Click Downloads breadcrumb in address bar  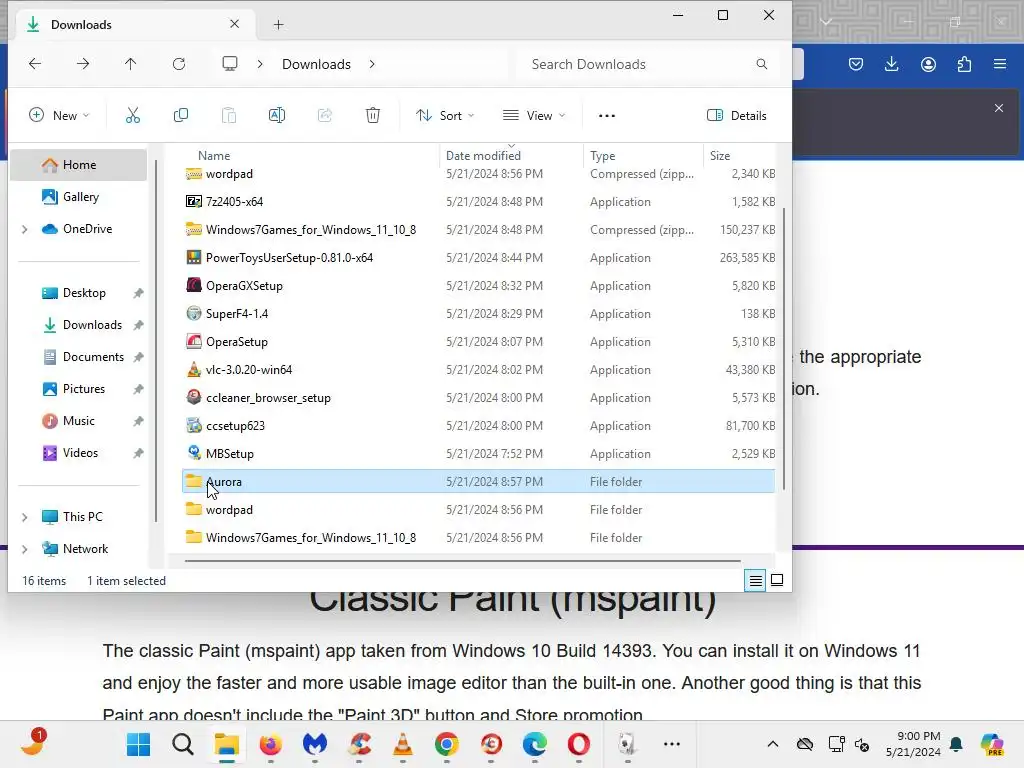316,64
